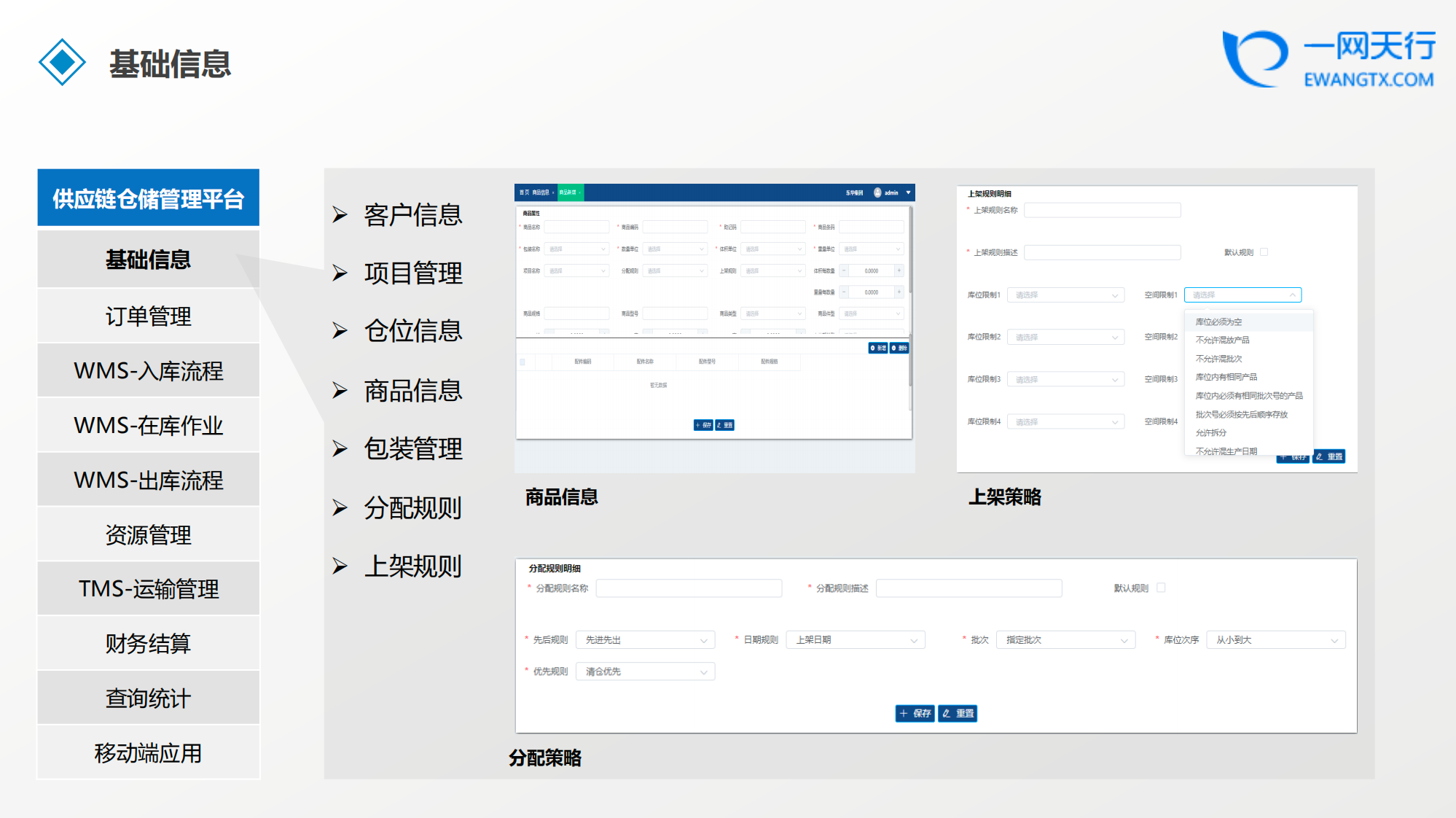Click the plus stepper on 体积每数量 field

click(899, 270)
